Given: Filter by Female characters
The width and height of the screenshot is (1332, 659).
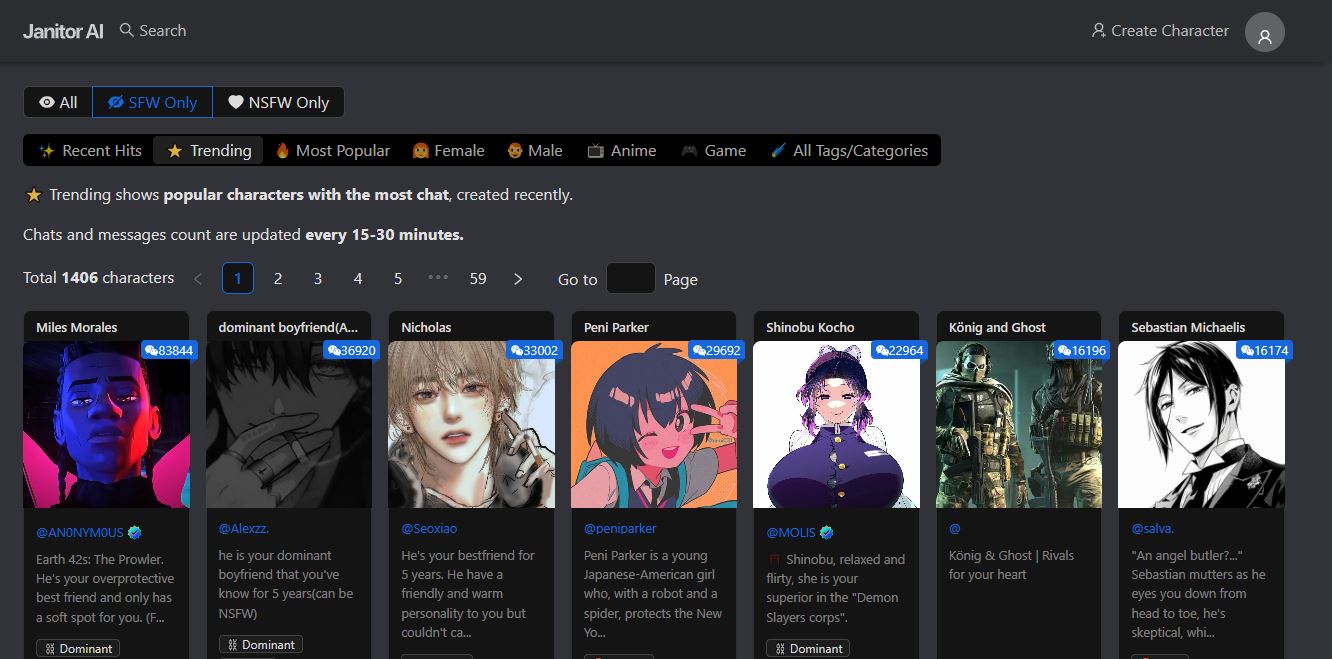Looking at the screenshot, I should coord(447,151).
